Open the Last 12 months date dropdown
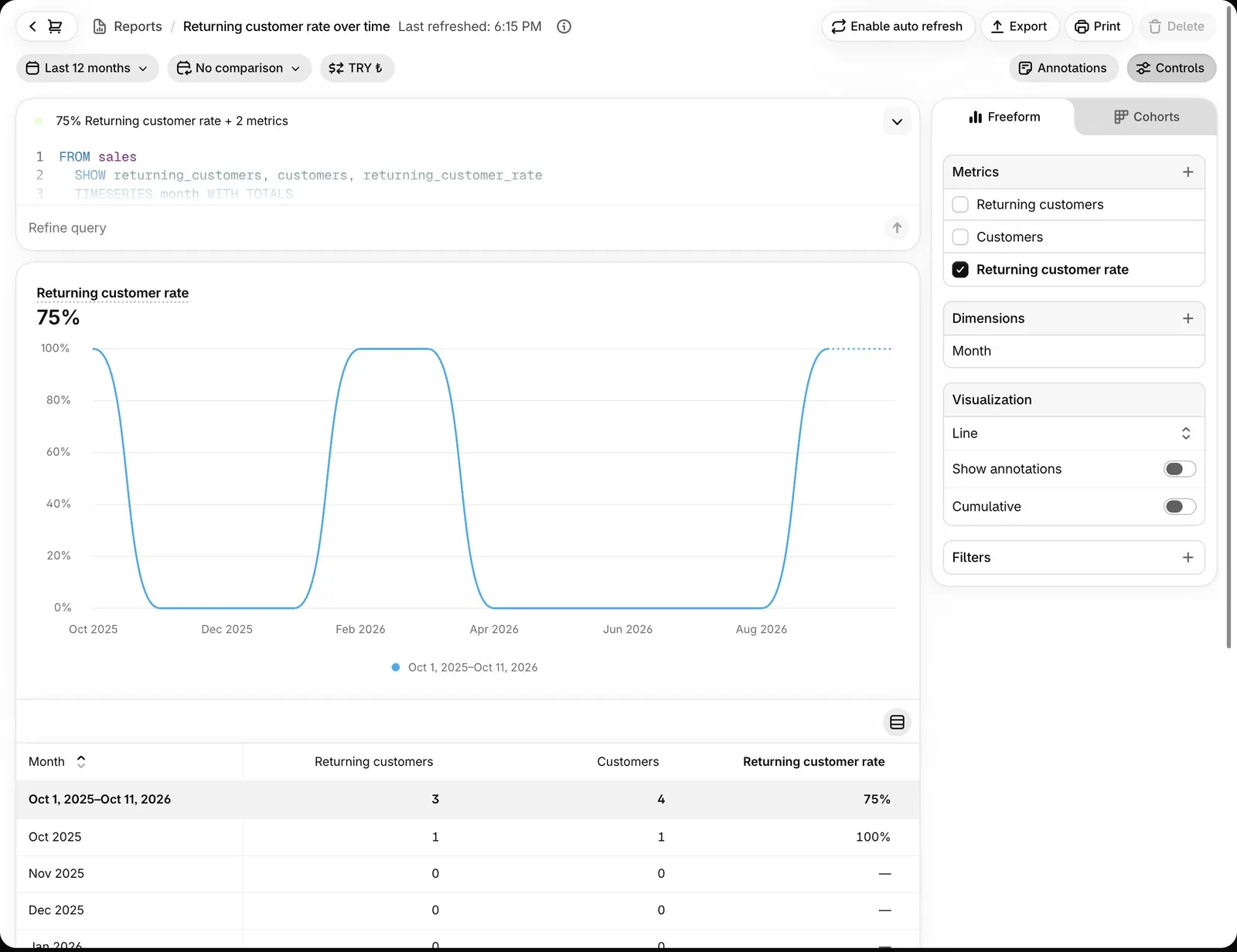 pyautogui.click(x=87, y=68)
